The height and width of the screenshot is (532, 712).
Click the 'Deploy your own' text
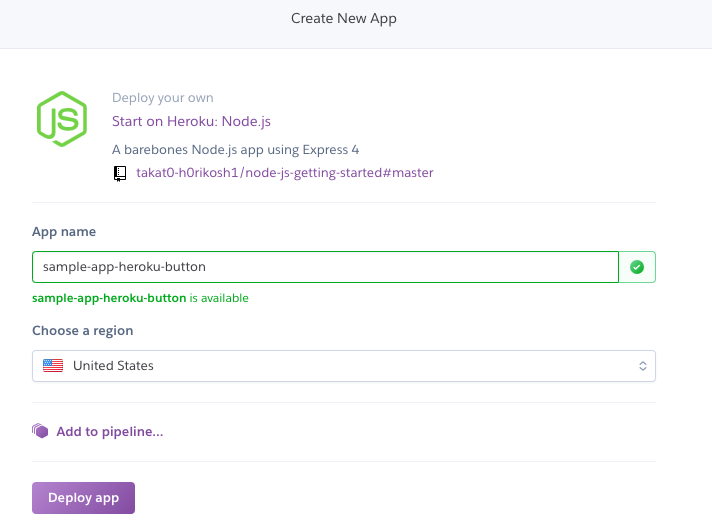tap(163, 98)
